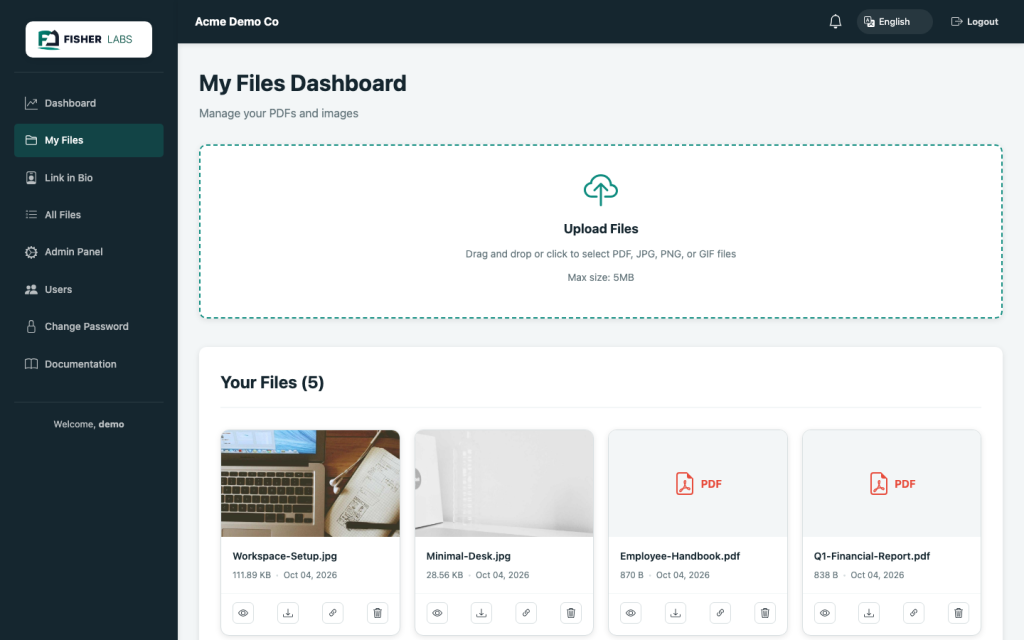Image resolution: width=1024 pixels, height=640 pixels.
Task: Select My Files in the sidebar
Action: point(89,140)
